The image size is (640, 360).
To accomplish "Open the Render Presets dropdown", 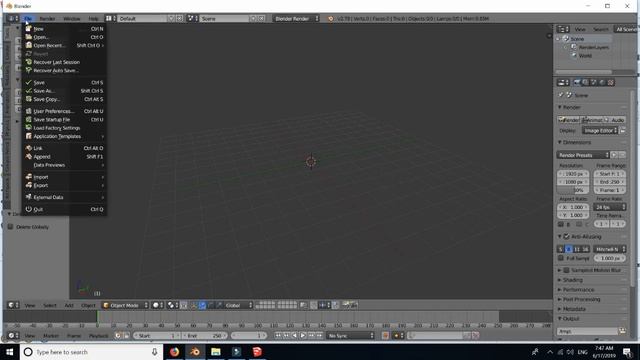I will pos(583,155).
